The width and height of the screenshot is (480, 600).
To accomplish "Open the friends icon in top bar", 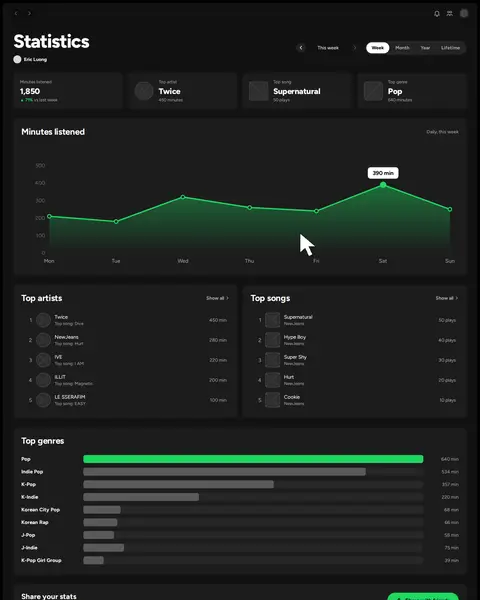I will pyautogui.click(x=450, y=14).
